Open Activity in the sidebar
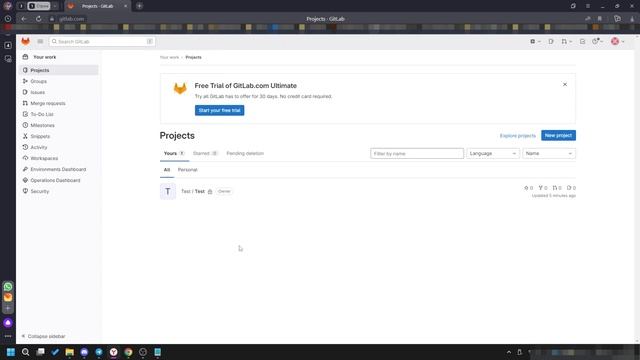640x360 pixels. (59, 147)
